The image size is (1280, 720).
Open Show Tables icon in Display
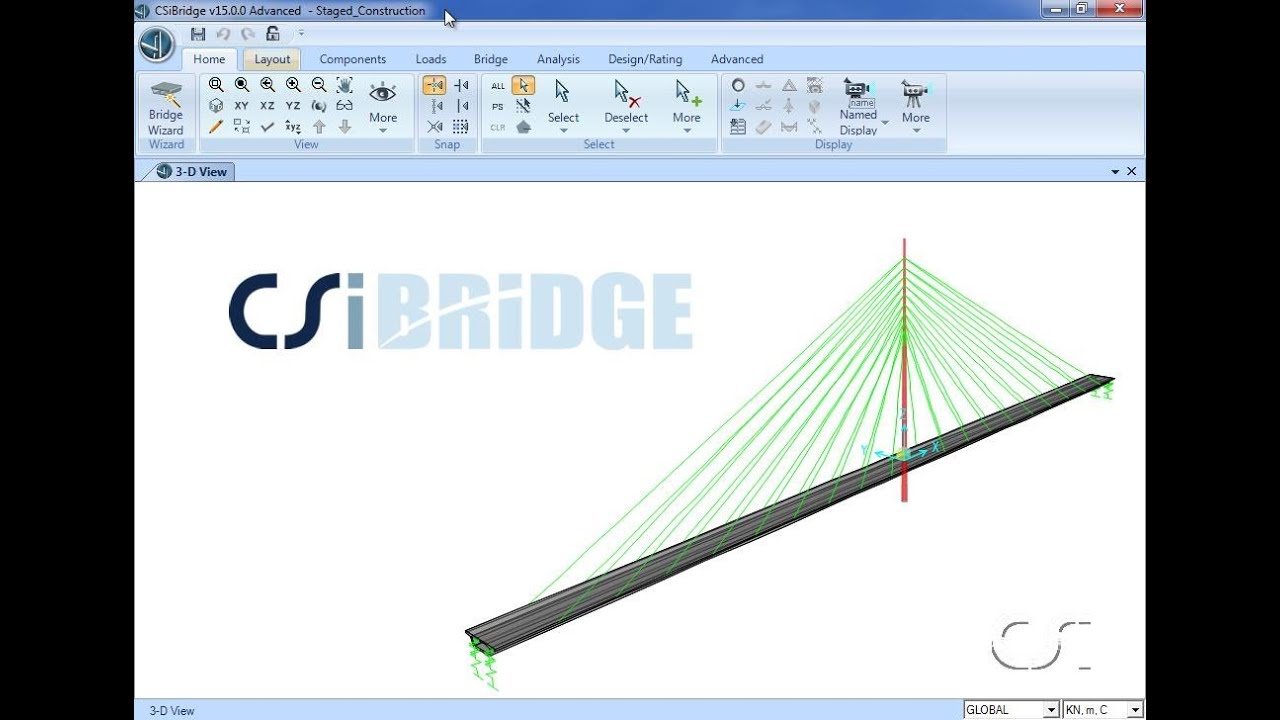coord(738,127)
